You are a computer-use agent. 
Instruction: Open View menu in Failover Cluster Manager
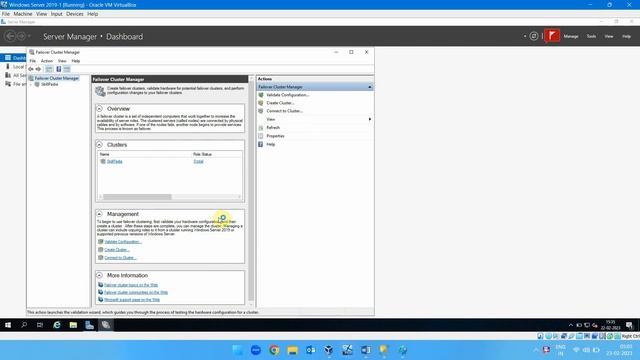click(x=62, y=61)
